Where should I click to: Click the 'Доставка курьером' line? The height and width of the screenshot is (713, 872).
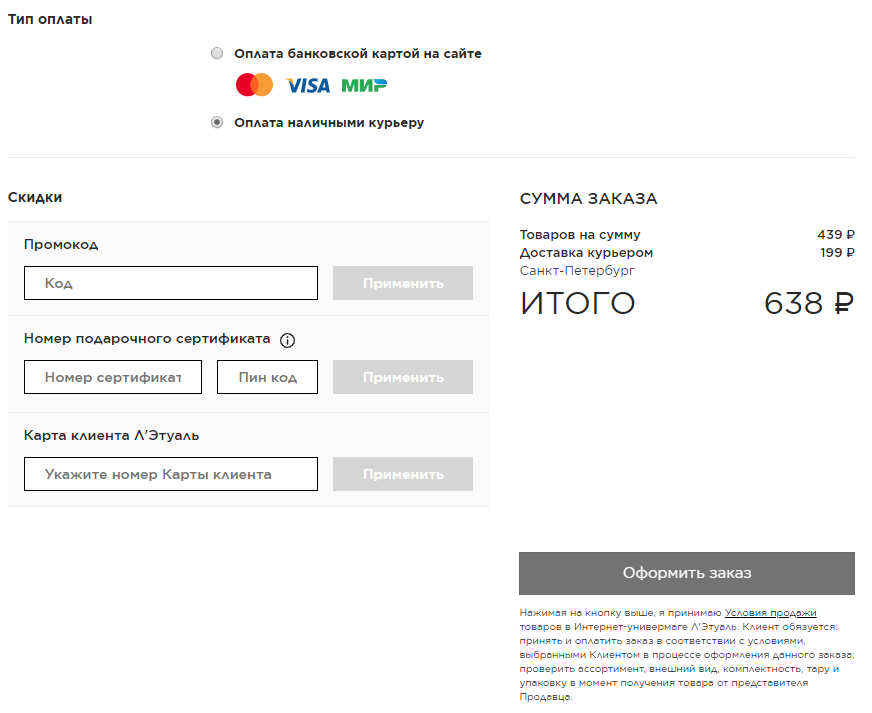point(586,253)
